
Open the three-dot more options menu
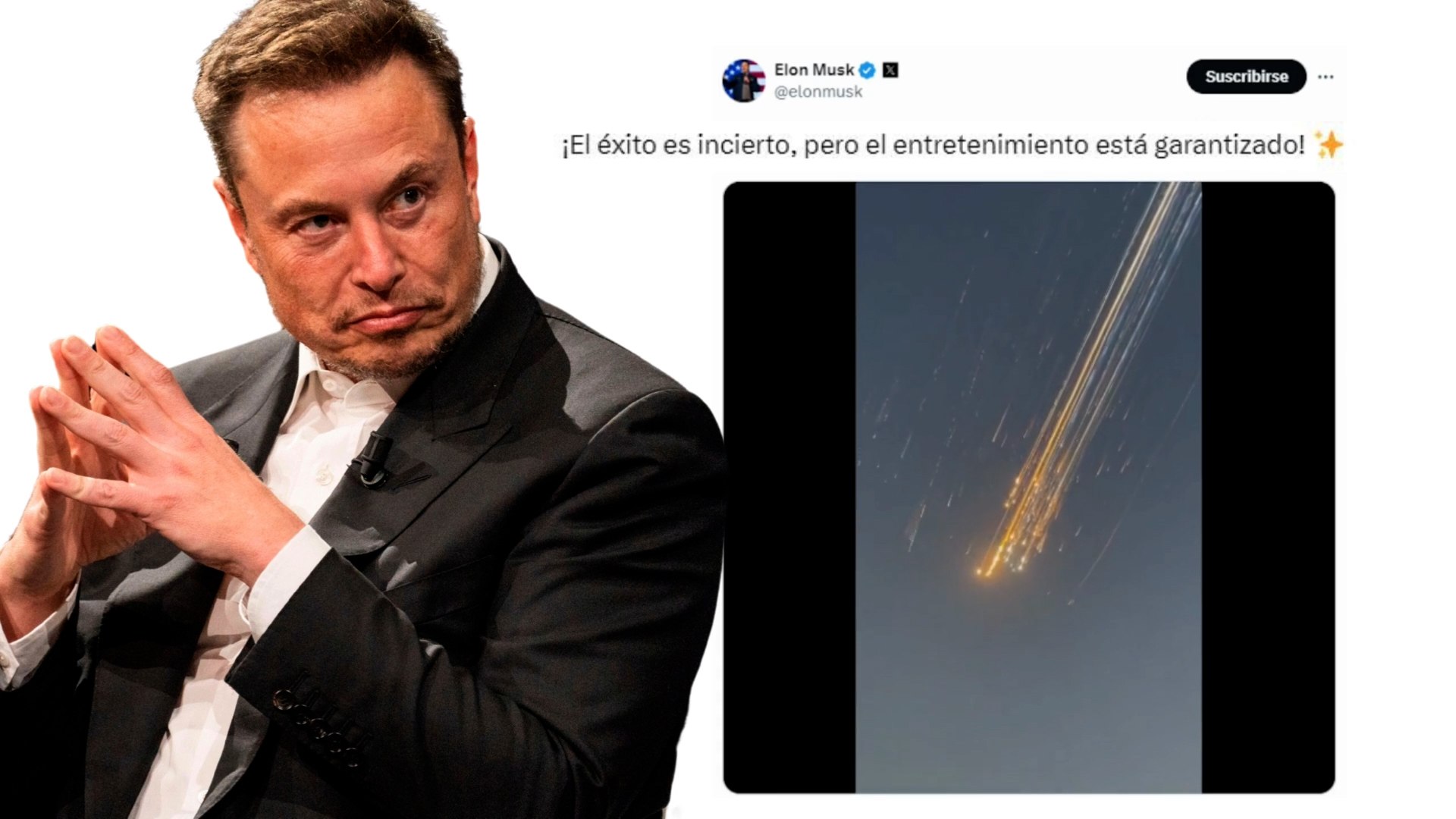(x=1326, y=77)
